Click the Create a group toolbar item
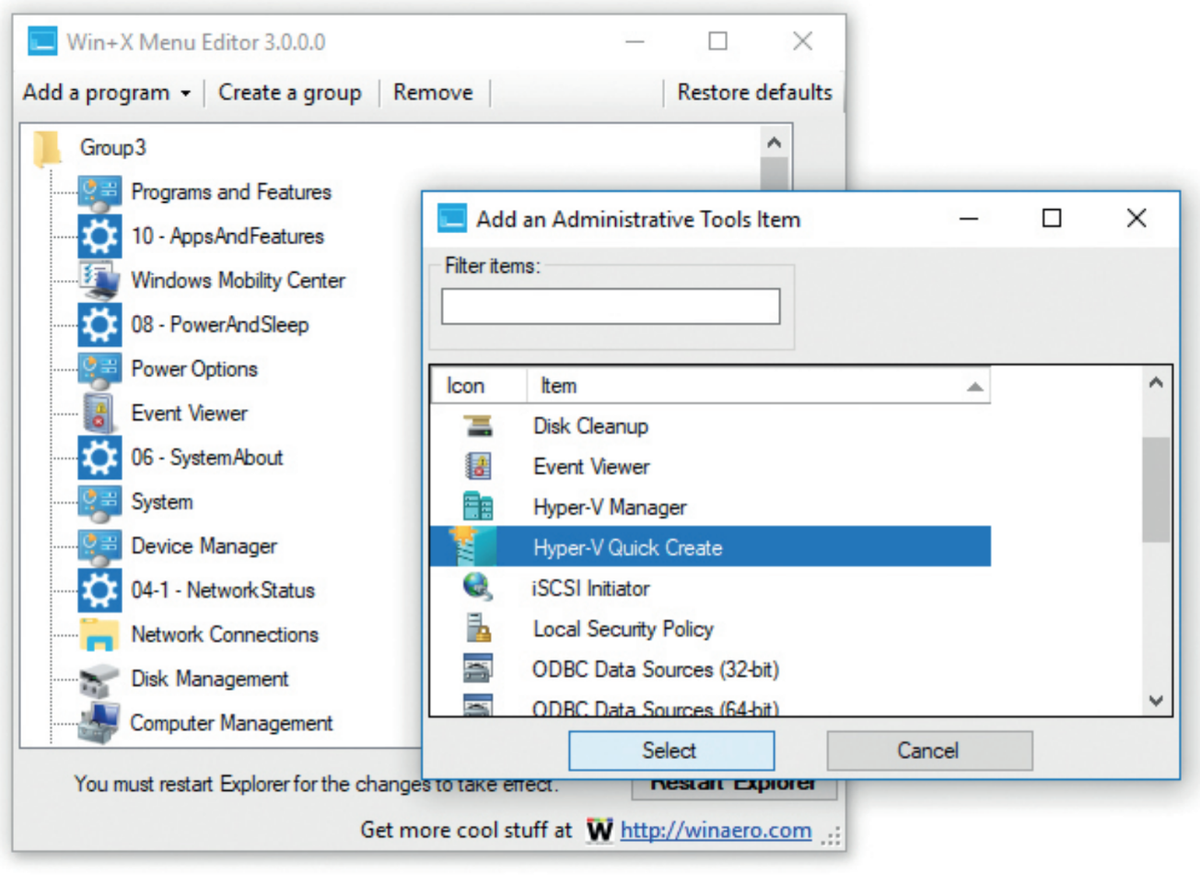 [x=290, y=92]
